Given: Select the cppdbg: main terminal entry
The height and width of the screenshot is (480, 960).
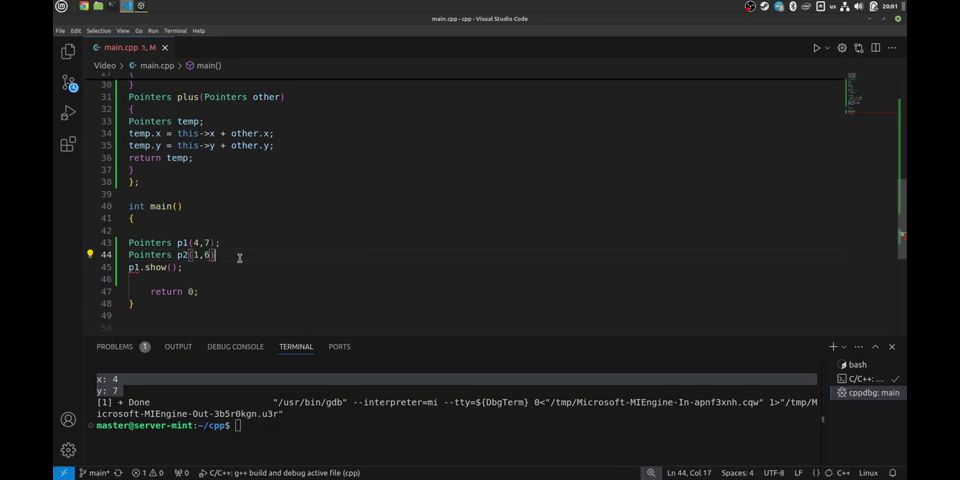Looking at the screenshot, I should click(868, 392).
